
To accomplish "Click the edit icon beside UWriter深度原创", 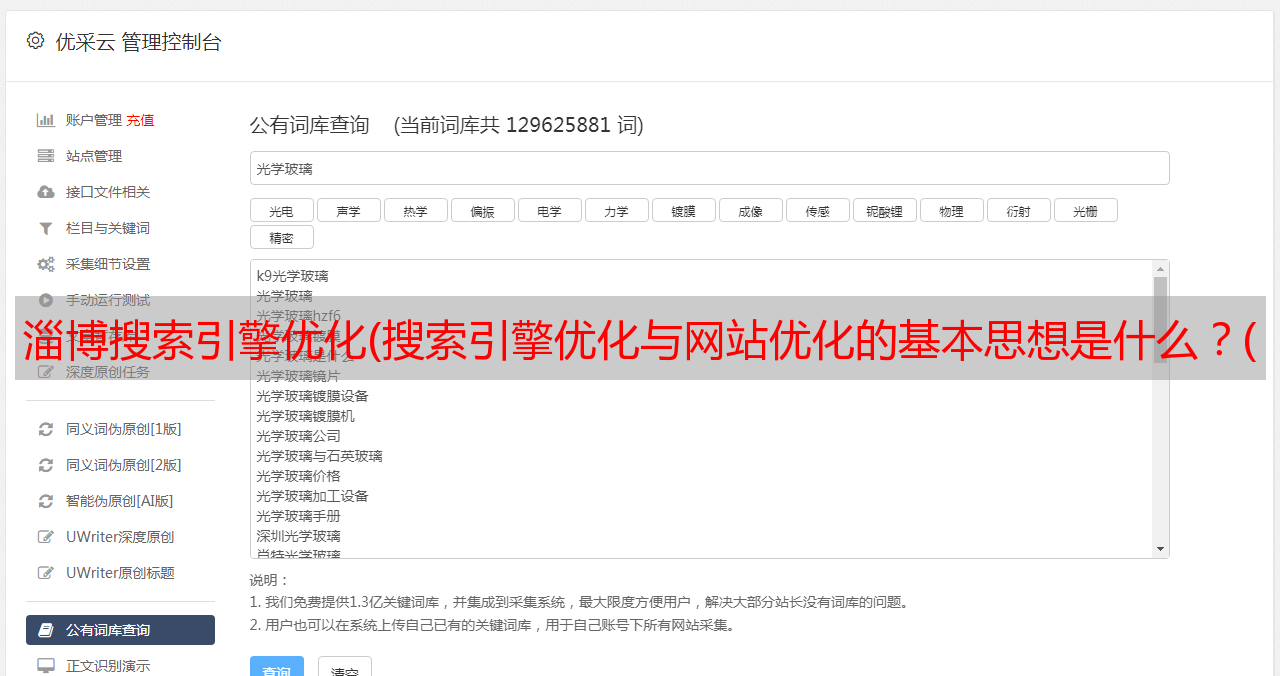I will (x=46, y=537).
